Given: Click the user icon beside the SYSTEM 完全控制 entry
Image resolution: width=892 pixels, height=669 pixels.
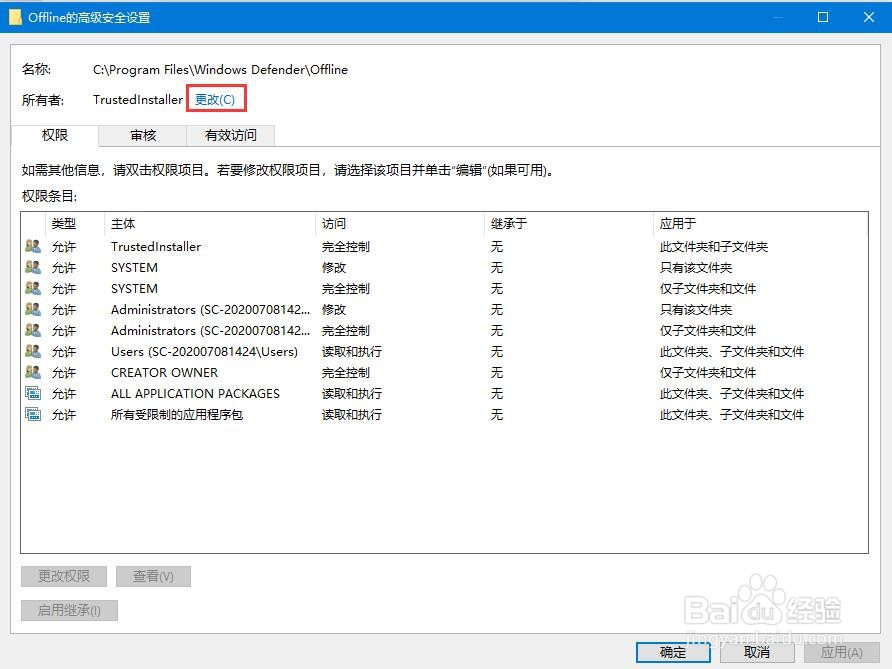Looking at the screenshot, I should pos(33,288).
